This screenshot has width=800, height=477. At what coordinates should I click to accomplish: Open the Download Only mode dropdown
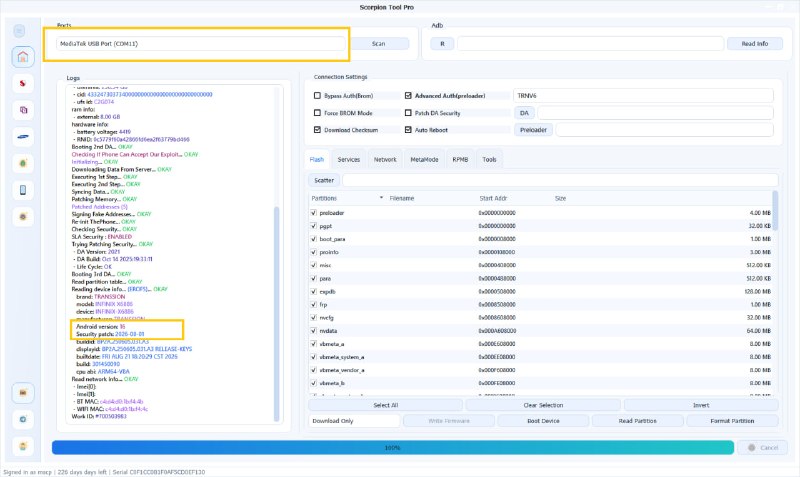[354, 421]
